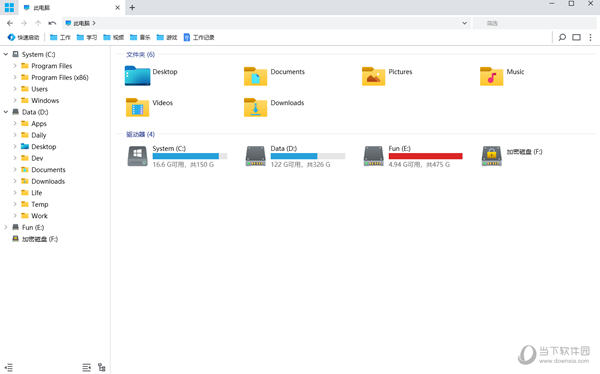600x374 pixels.
Task: Go forward with the right arrow
Action: click(24, 23)
